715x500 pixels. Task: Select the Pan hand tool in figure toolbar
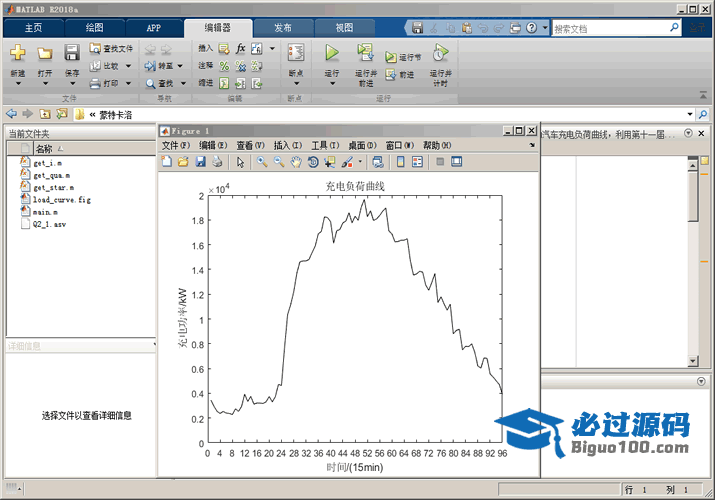tap(296, 161)
